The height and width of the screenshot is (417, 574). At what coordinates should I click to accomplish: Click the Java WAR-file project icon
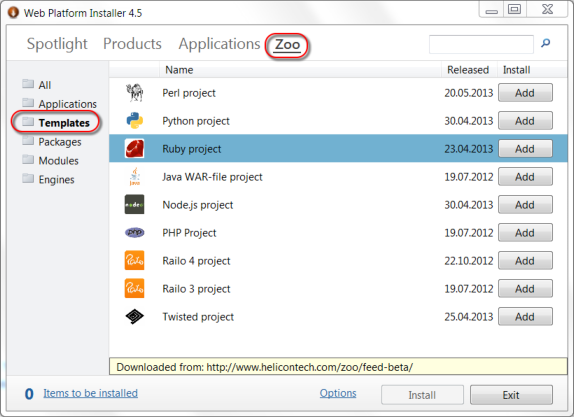click(134, 177)
